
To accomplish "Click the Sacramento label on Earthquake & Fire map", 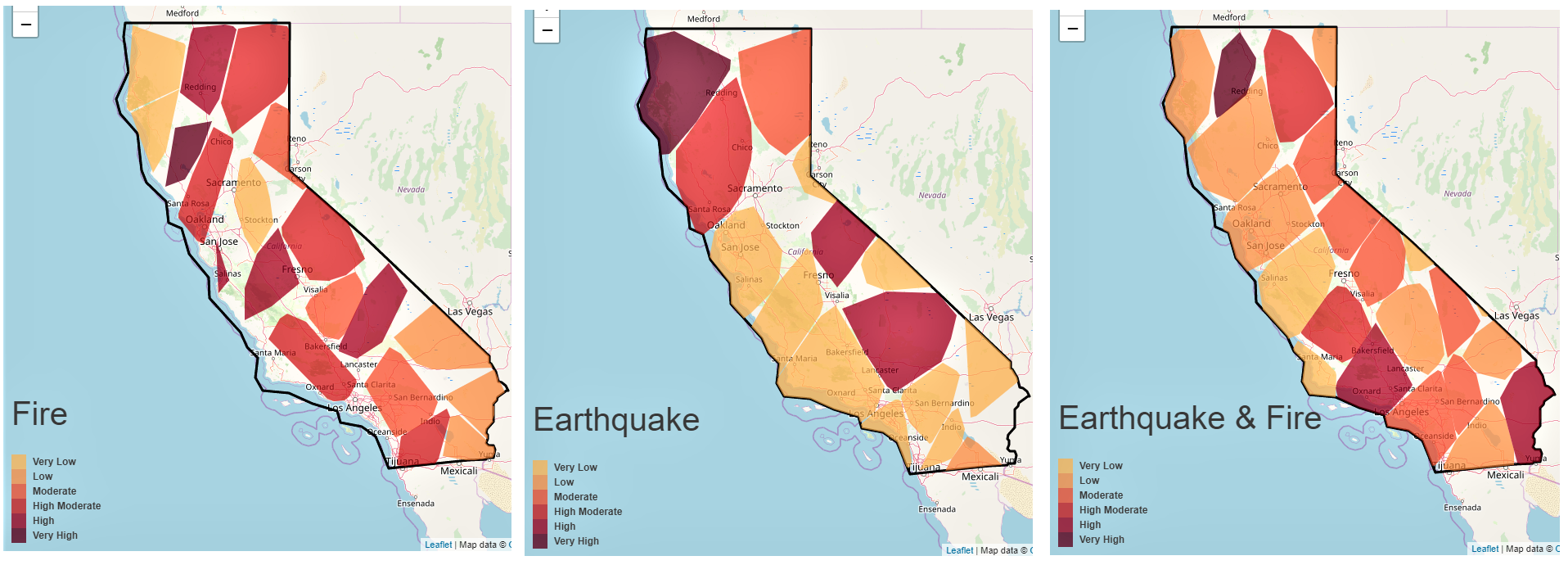I will (1280, 187).
